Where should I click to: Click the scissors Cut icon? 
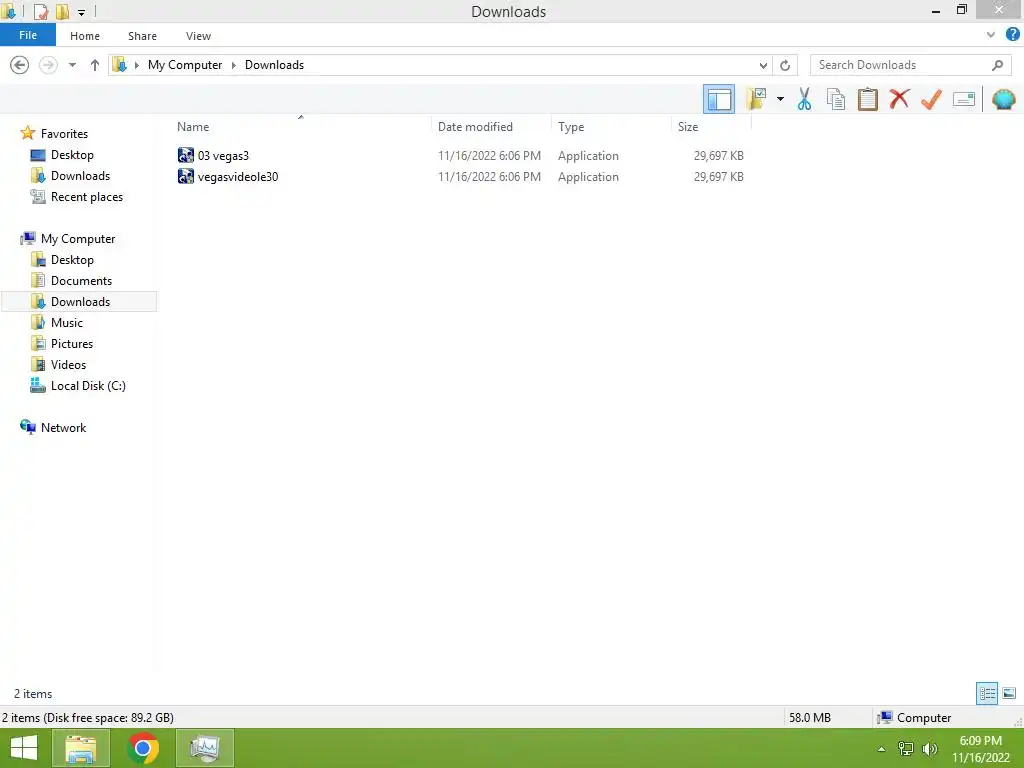tap(805, 99)
